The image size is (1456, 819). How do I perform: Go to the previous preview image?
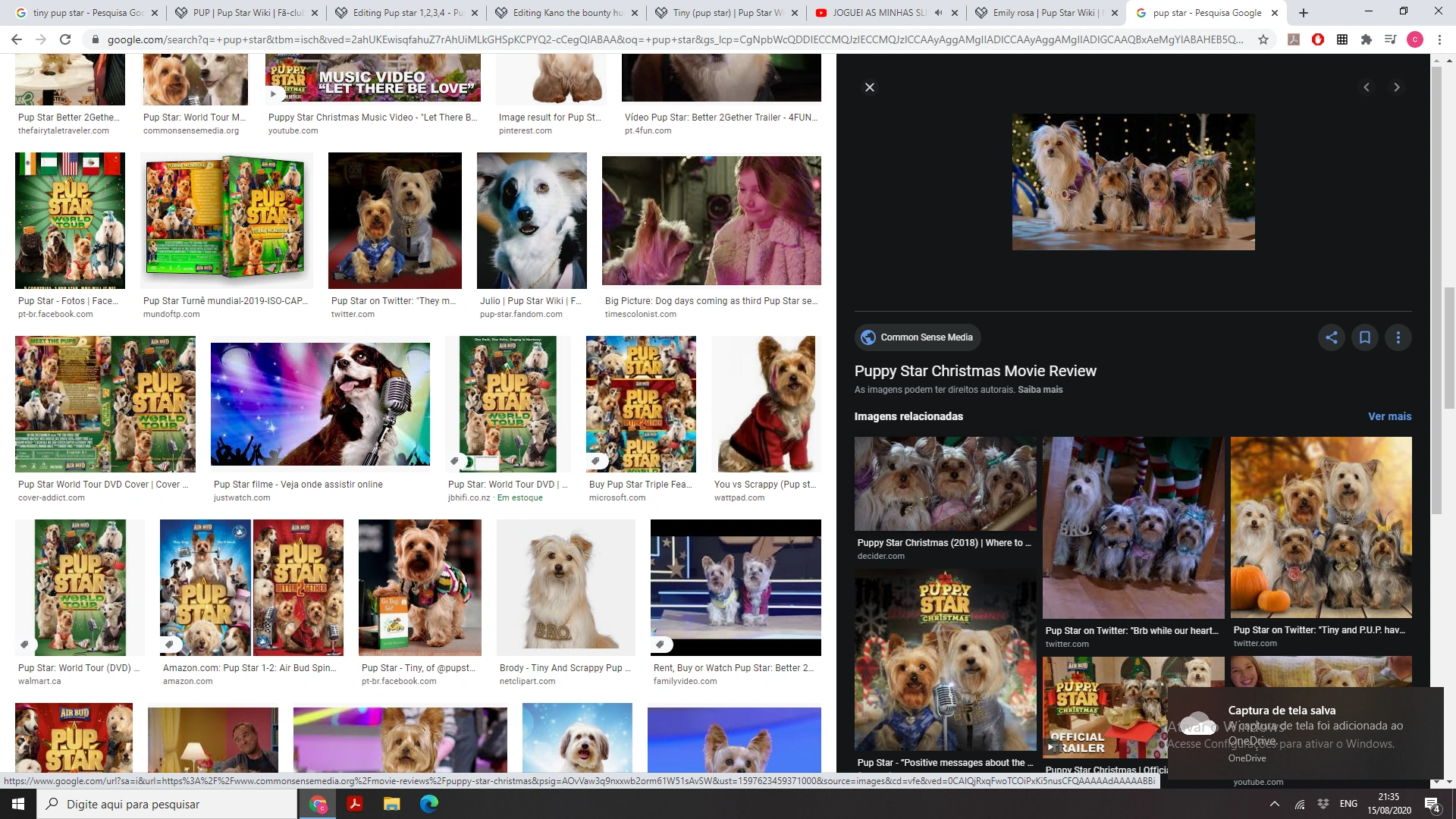(1367, 87)
